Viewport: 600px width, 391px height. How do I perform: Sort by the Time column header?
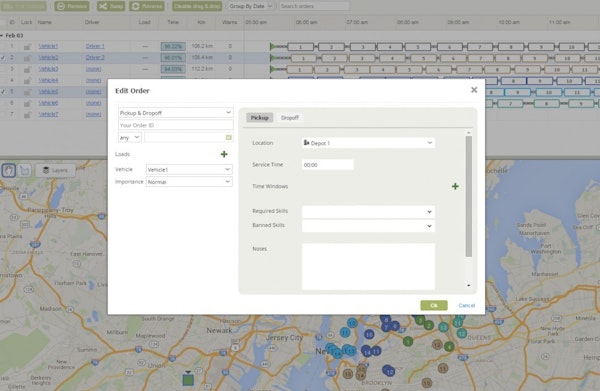pyautogui.click(x=173, y=22)
